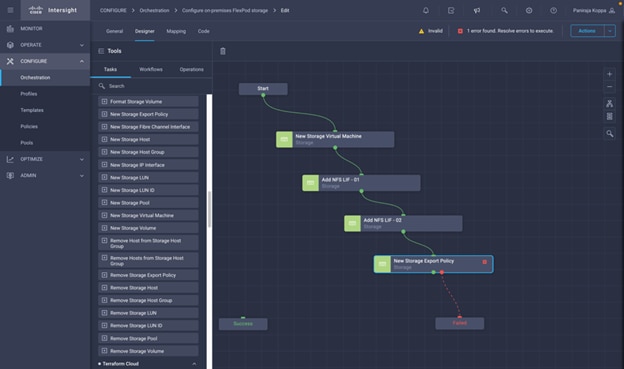Image resolution: width=624 pixels, height=369 pixels.
Task: Open the announcements megaphone icon
Action: pyautogui.click(x=477, y=11)
